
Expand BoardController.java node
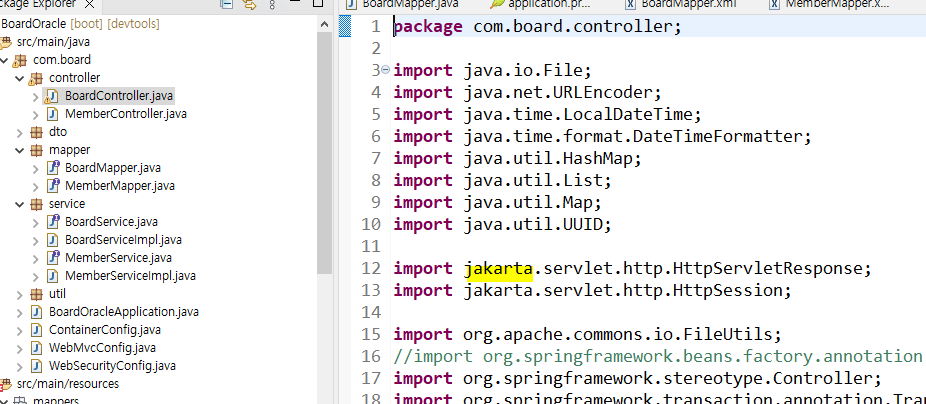point(36,96)
